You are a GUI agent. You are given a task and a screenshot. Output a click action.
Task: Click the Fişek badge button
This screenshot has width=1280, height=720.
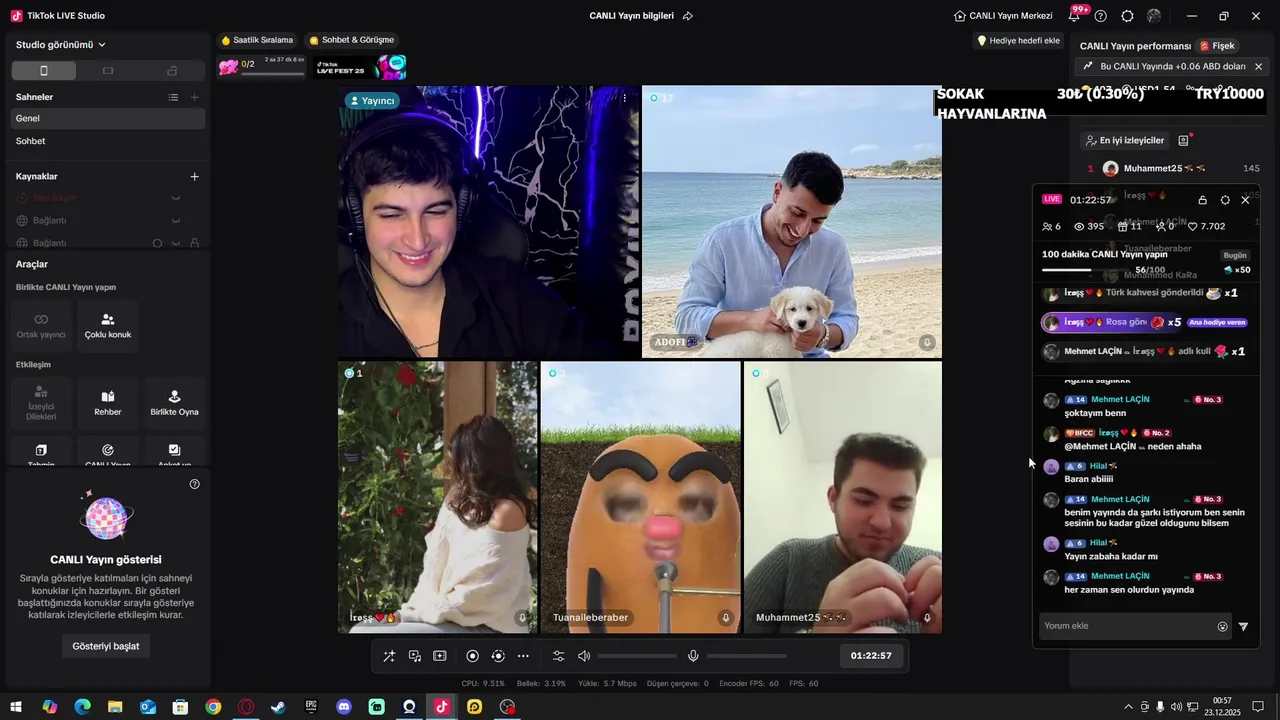[1218, 46]
